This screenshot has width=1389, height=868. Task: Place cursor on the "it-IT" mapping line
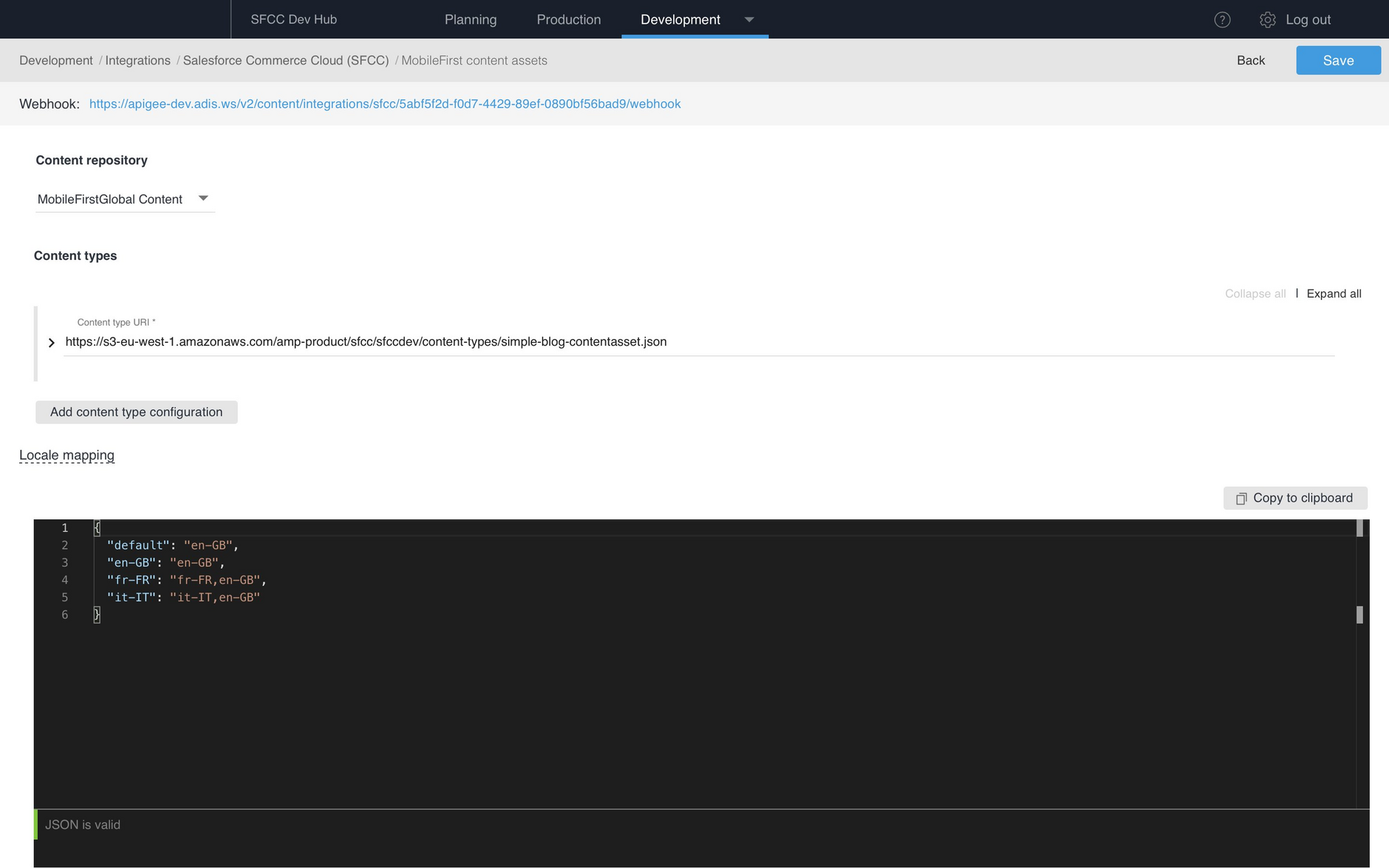click(x=183, y=597)
